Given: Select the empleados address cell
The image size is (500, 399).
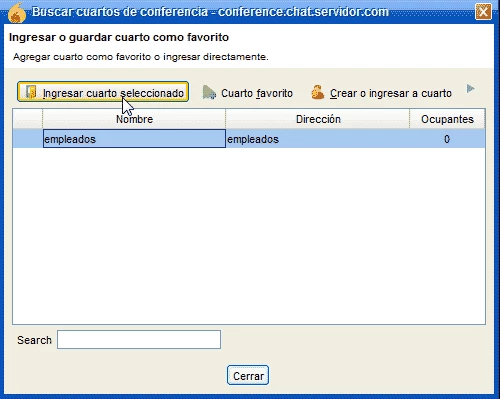Looking at the screenshot, I should [x=318, y=139].
